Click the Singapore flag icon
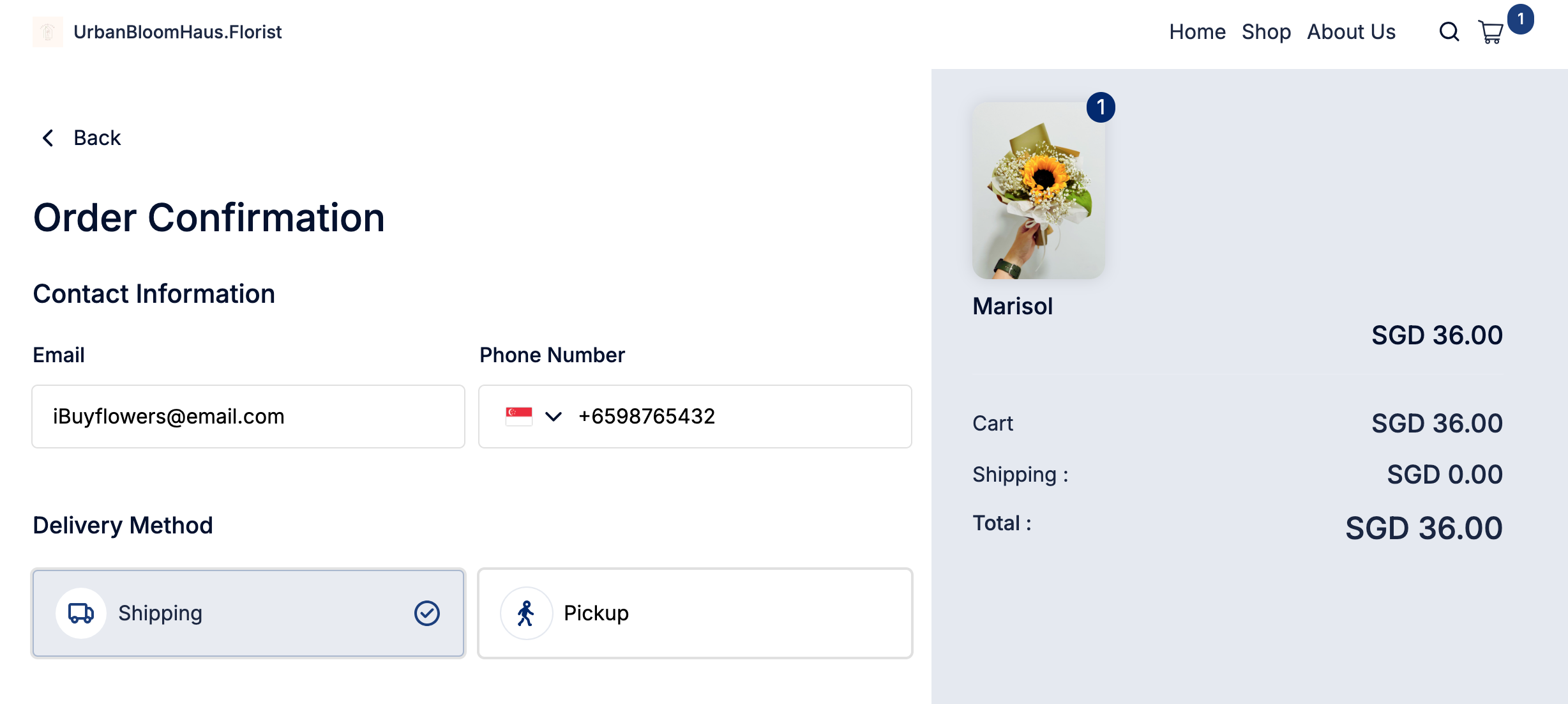 click(518, 417)
